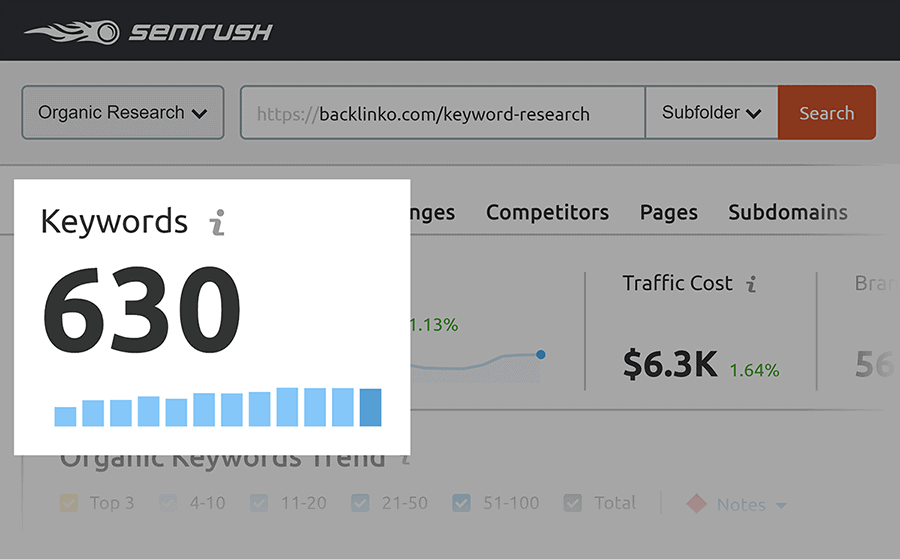The width and height of the screenshot is (900, 559).
Task: Disable the 51-100 checkbox
Action: click(x=462, y=503)
